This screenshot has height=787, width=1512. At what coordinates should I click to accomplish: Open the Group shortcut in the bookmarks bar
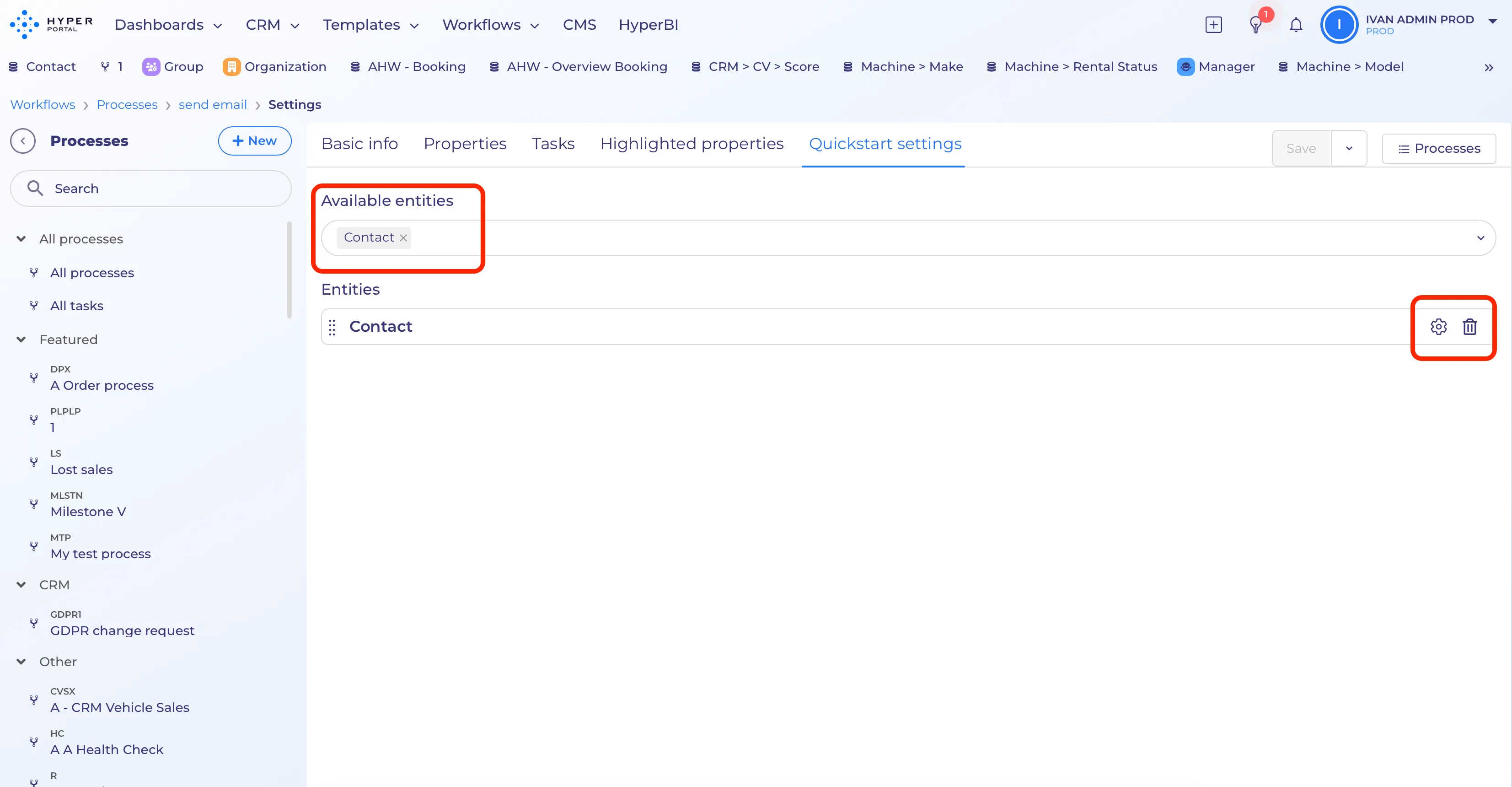pyautogui.click(x=173, y=67)
